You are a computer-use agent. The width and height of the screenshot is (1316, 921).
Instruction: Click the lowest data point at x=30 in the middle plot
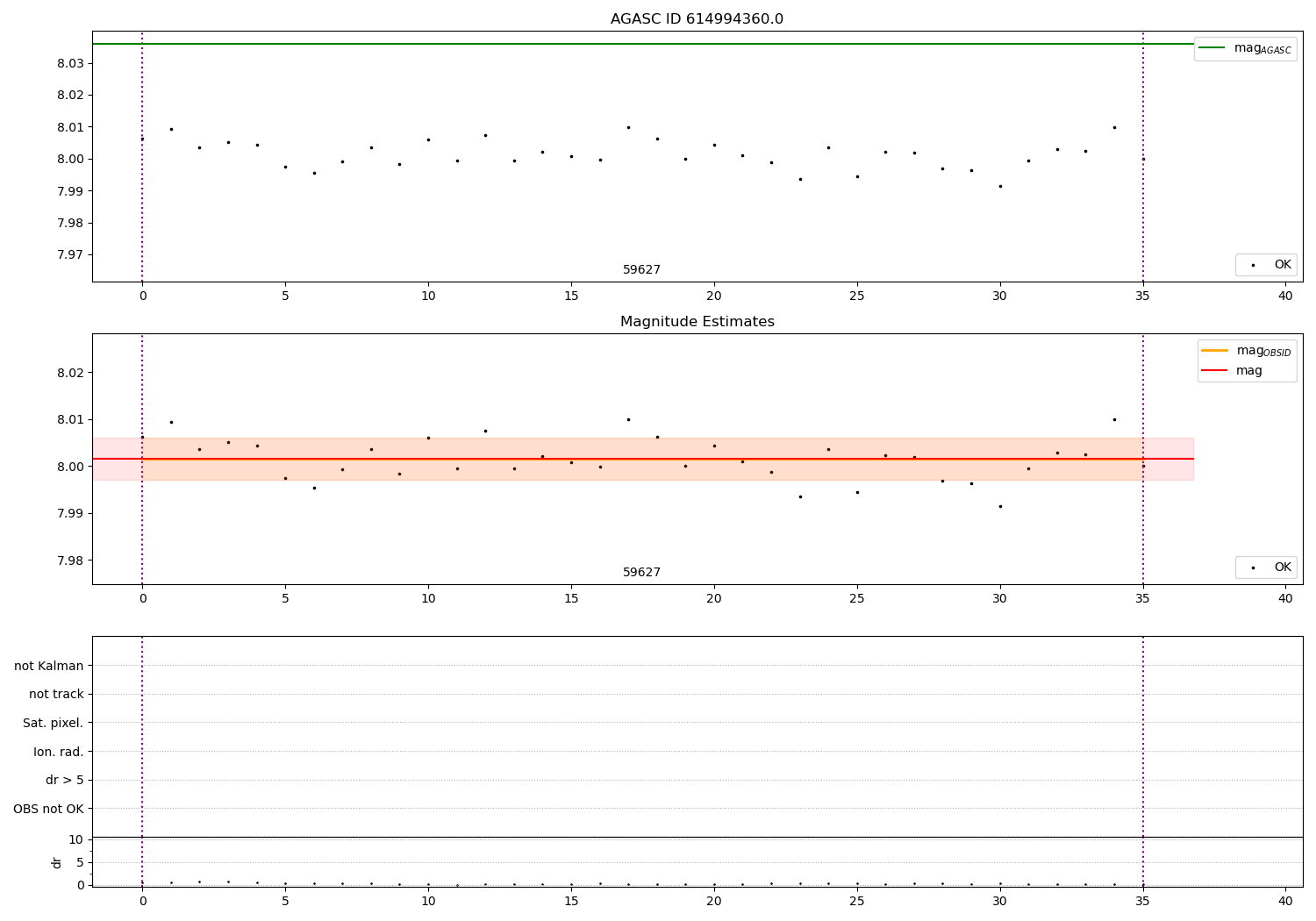tap(1000, 506)
